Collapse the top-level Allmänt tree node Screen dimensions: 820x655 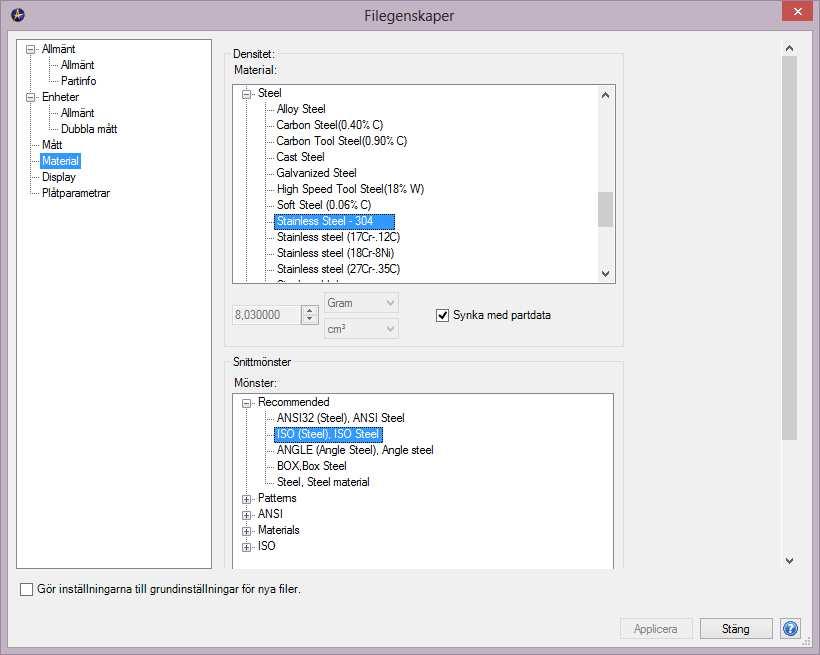point(30,49)
